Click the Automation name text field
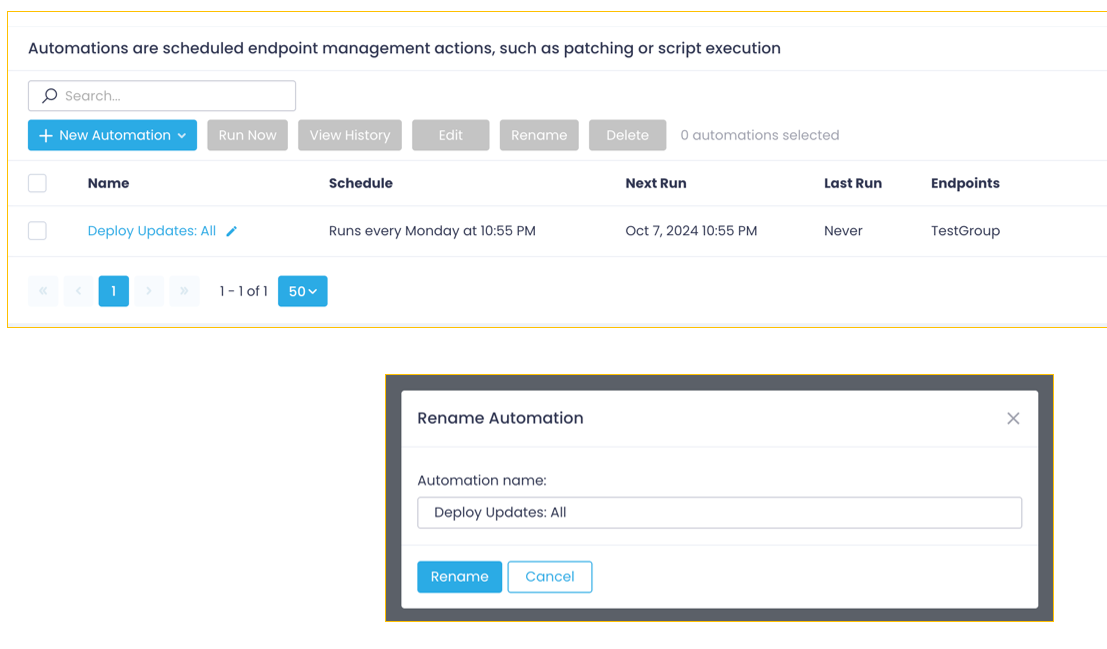The height and width of the screenshot is (649, 1107). pos(719,512)
